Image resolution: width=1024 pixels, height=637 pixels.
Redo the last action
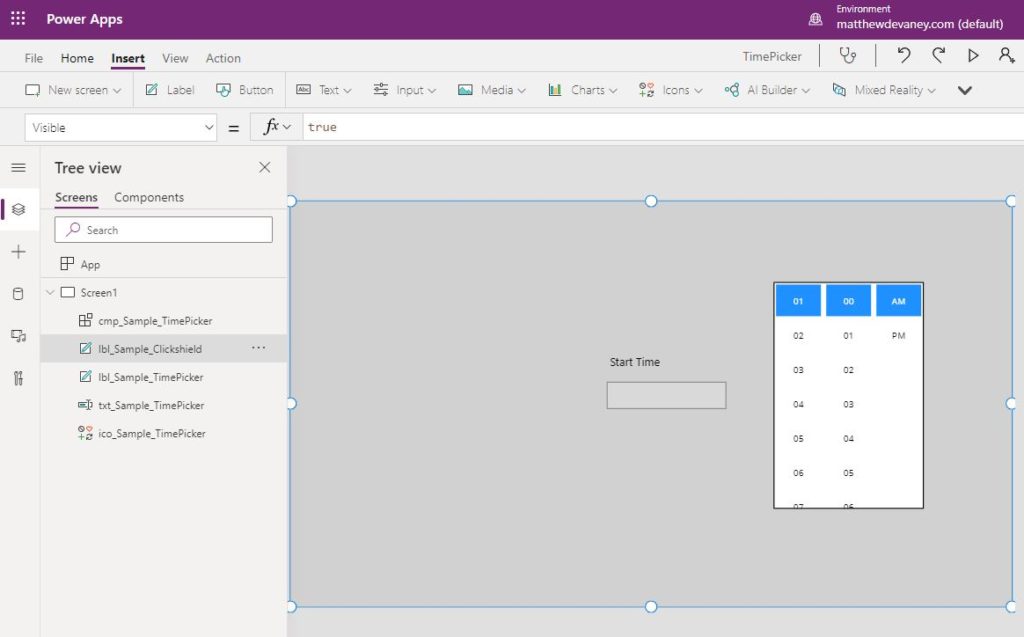[x=938, y=56]
